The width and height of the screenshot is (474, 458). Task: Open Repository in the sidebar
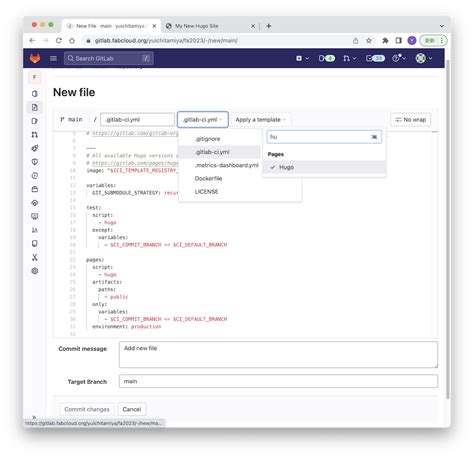point(35,107)
